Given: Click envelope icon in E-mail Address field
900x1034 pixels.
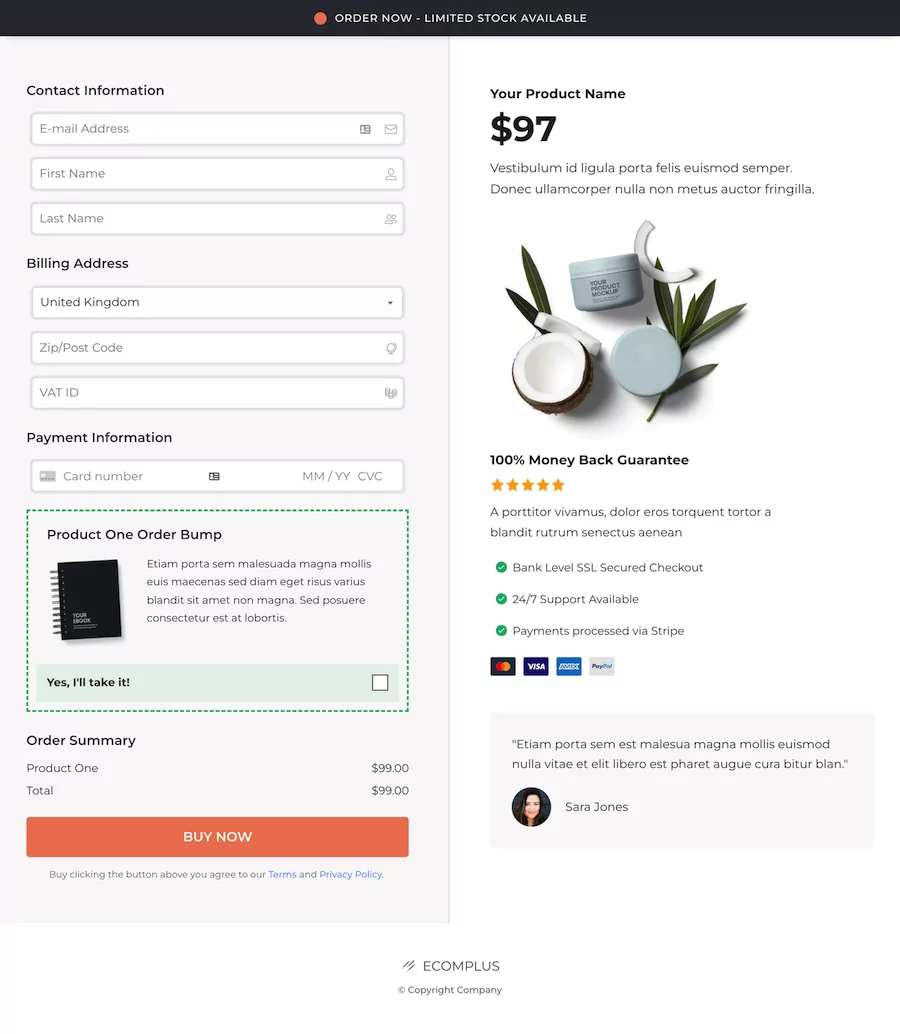Looking at the screenshot, I should [391, 129].
